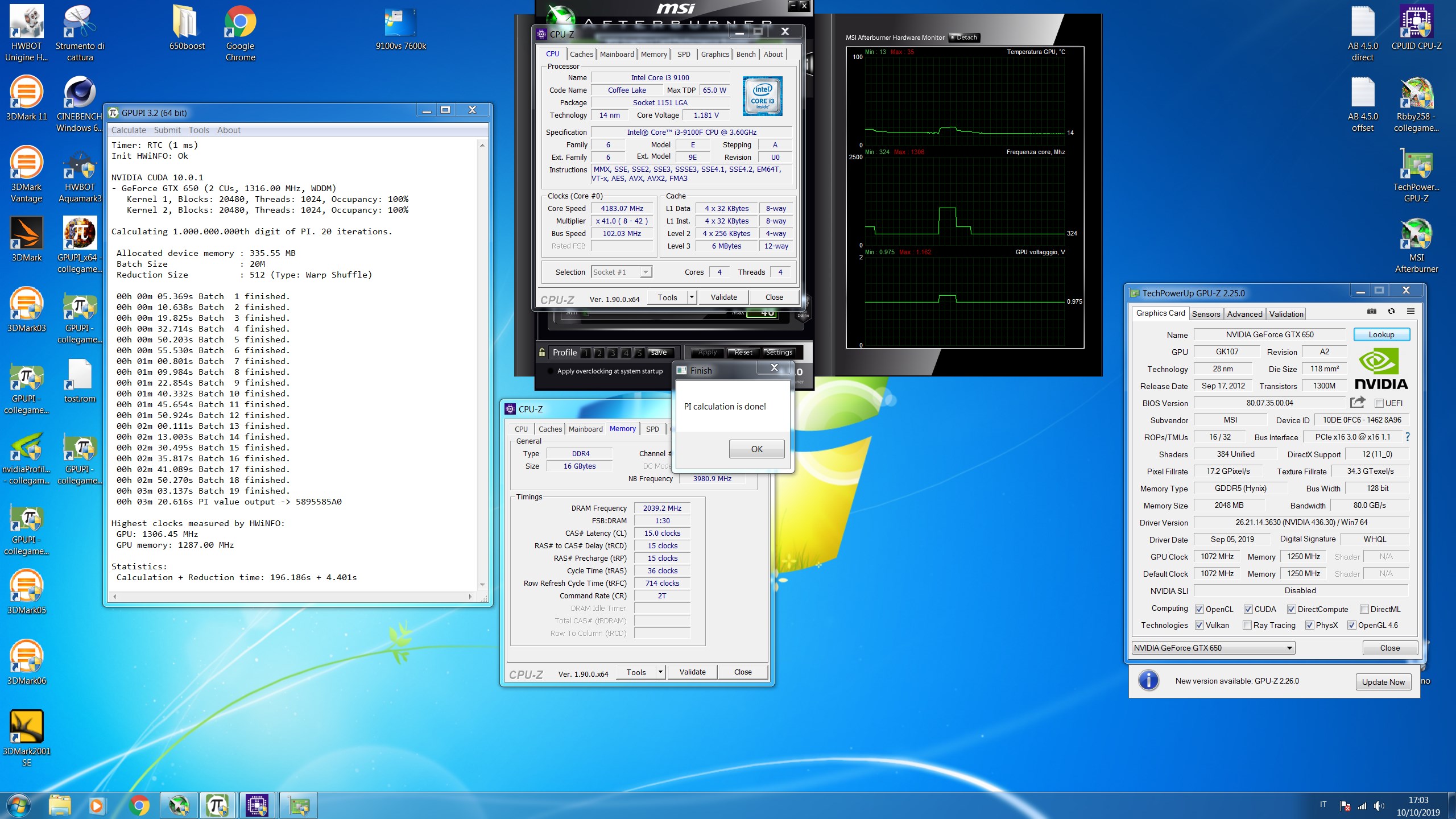Screen dimensions: 1456x819
Task: Click Lookup button in GPU-Z
Action: coord(1381,334)
